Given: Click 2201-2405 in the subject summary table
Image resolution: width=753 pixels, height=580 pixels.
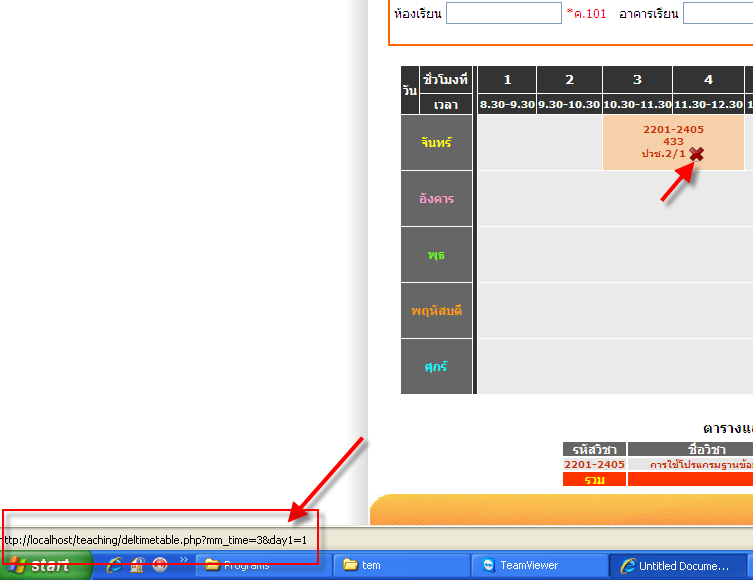Looking at the screenshot, I should click(595, 464).
